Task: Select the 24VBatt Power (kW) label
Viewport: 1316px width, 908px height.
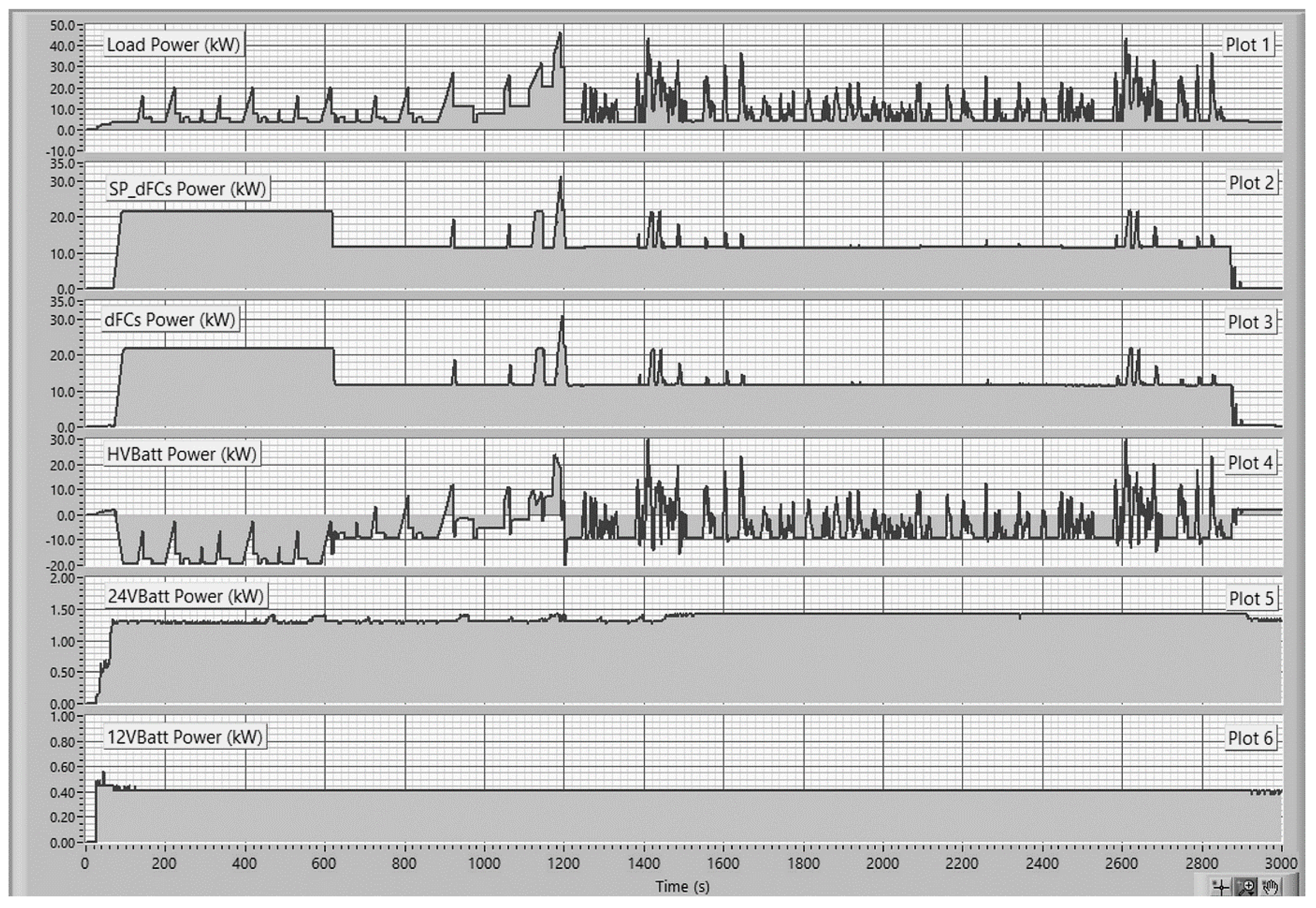Action: [186, 596]
